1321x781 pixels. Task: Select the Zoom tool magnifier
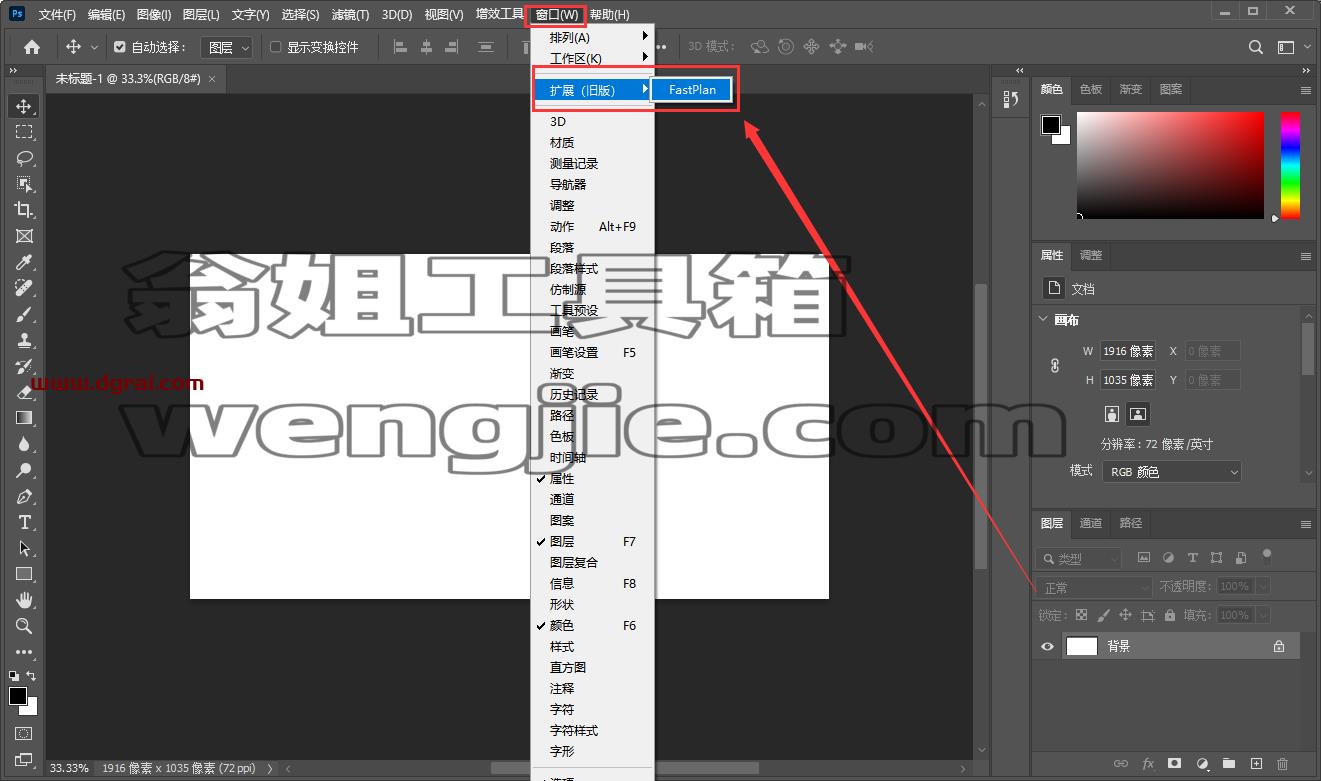click(24, 626)
